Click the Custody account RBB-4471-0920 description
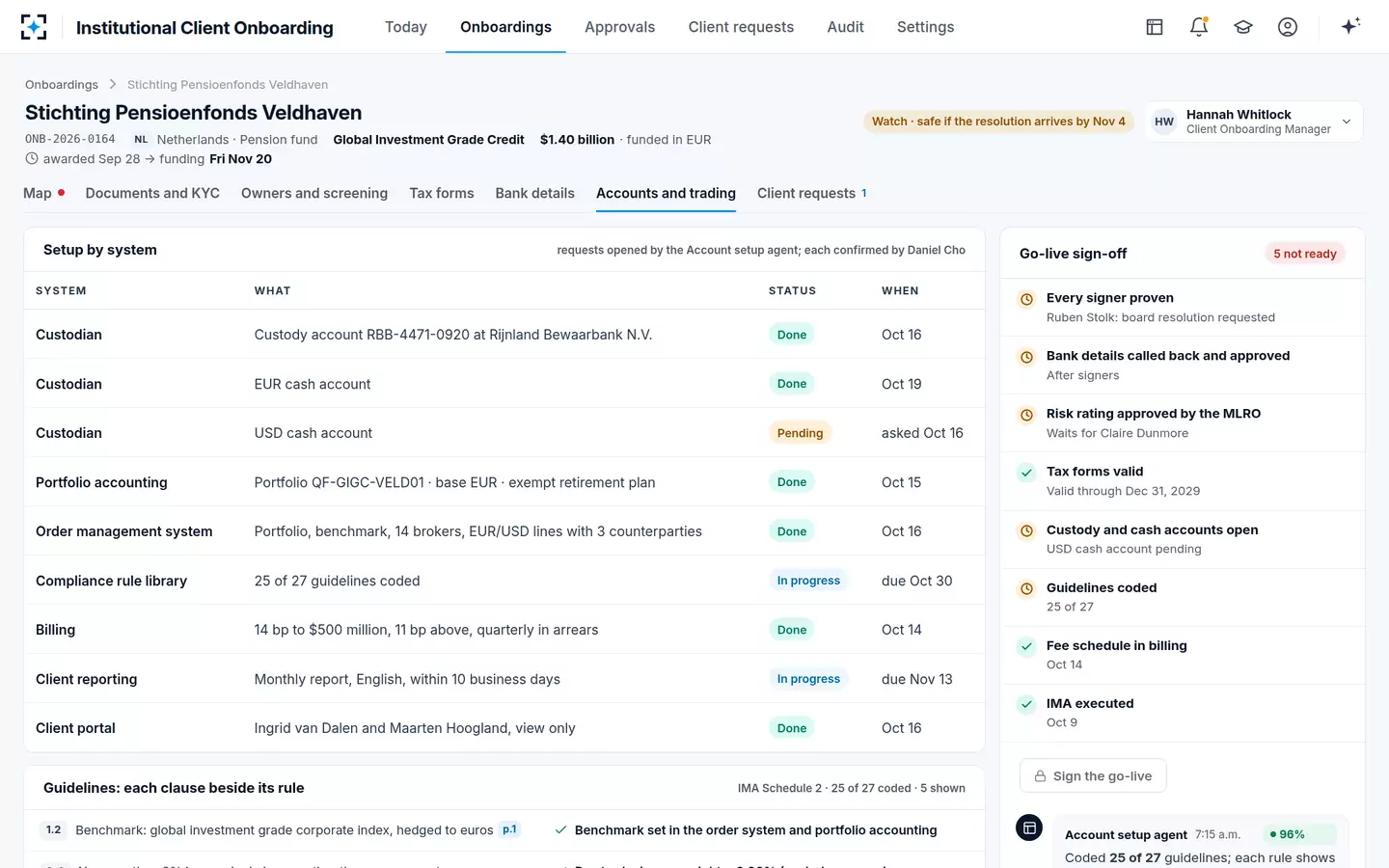1389x868 pixels. (453, 335)
